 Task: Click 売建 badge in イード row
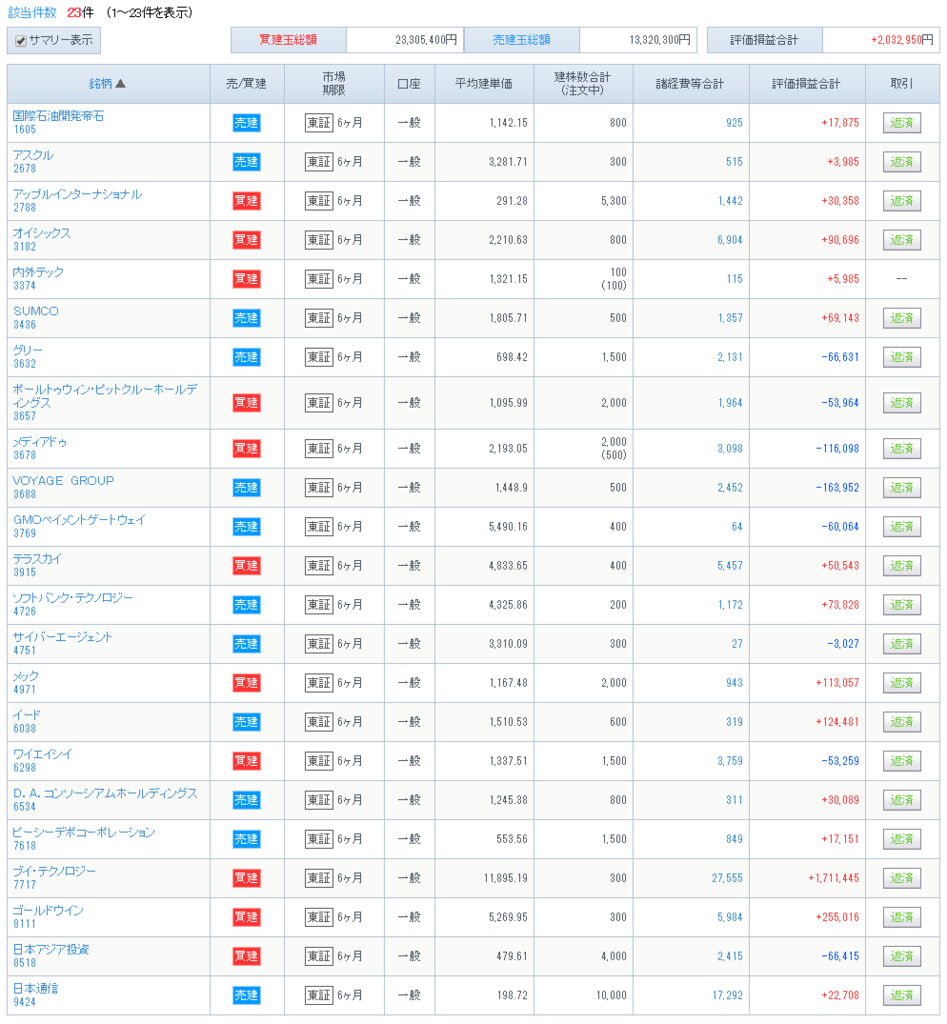click(x=246, y=722)
